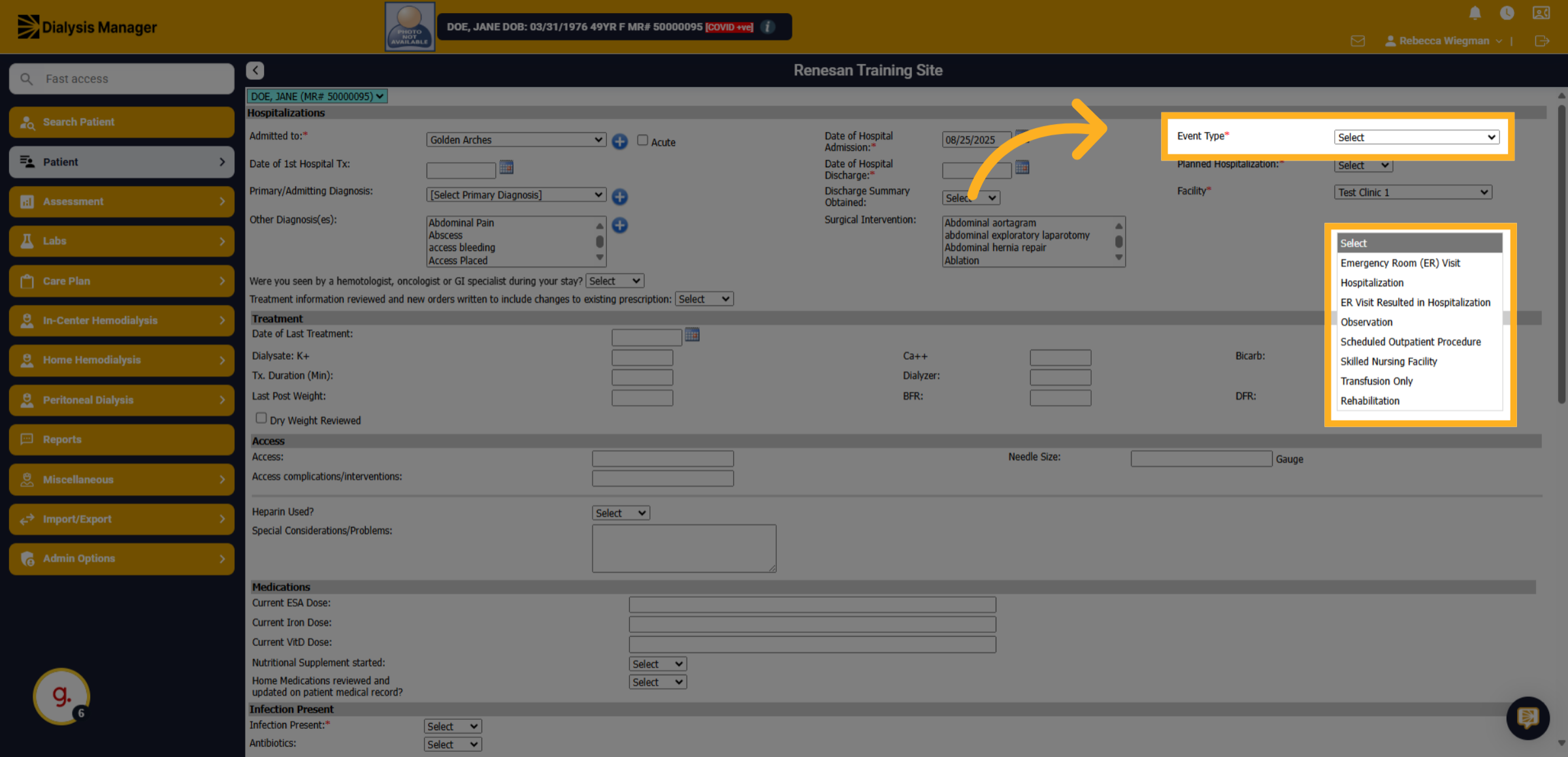The image size is (1568, 757).
Task: Check the Acute checkbox
Action: pyautogui.click(x=643, y=140)
